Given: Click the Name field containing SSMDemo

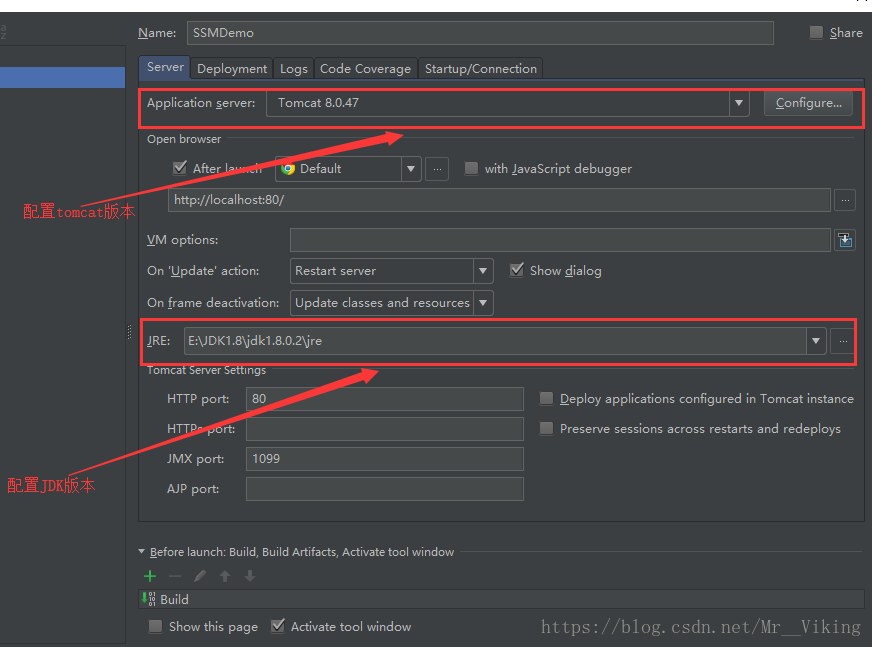Looking at the screenshot, I should pyautogui.click(x=480, y=33).
